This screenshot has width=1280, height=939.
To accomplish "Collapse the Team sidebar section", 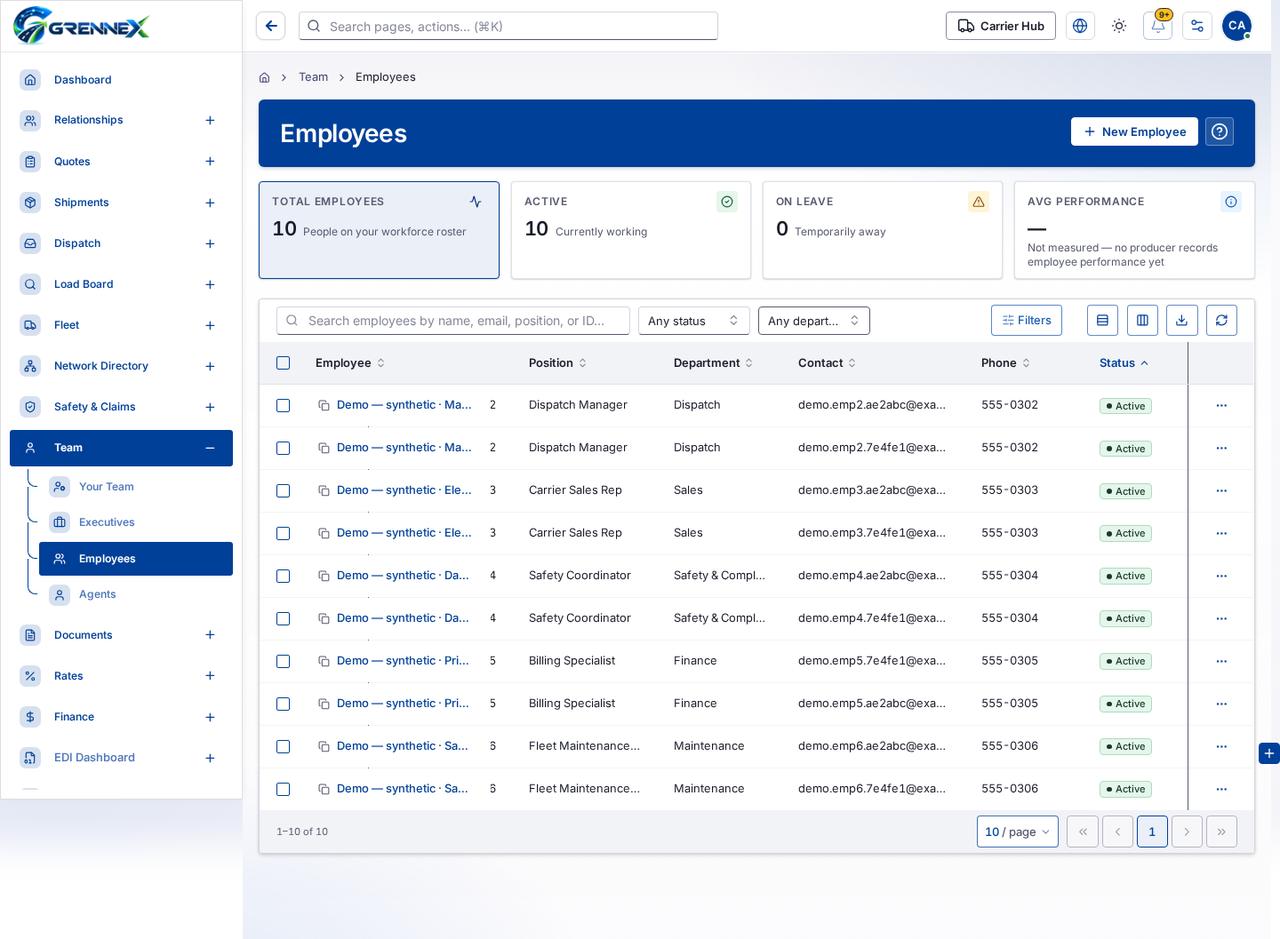I will click(210, 448).
